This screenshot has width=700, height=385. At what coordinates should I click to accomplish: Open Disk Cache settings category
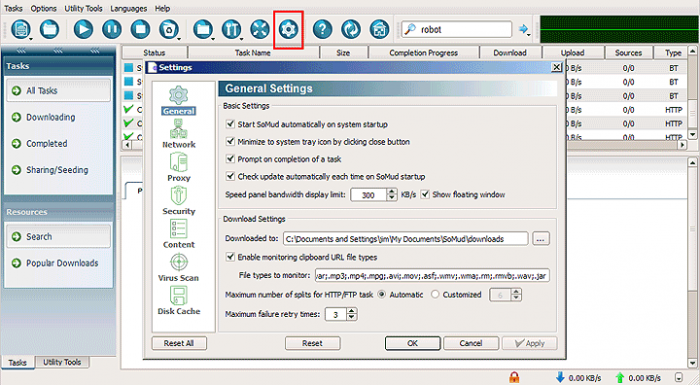click(179, 301)
